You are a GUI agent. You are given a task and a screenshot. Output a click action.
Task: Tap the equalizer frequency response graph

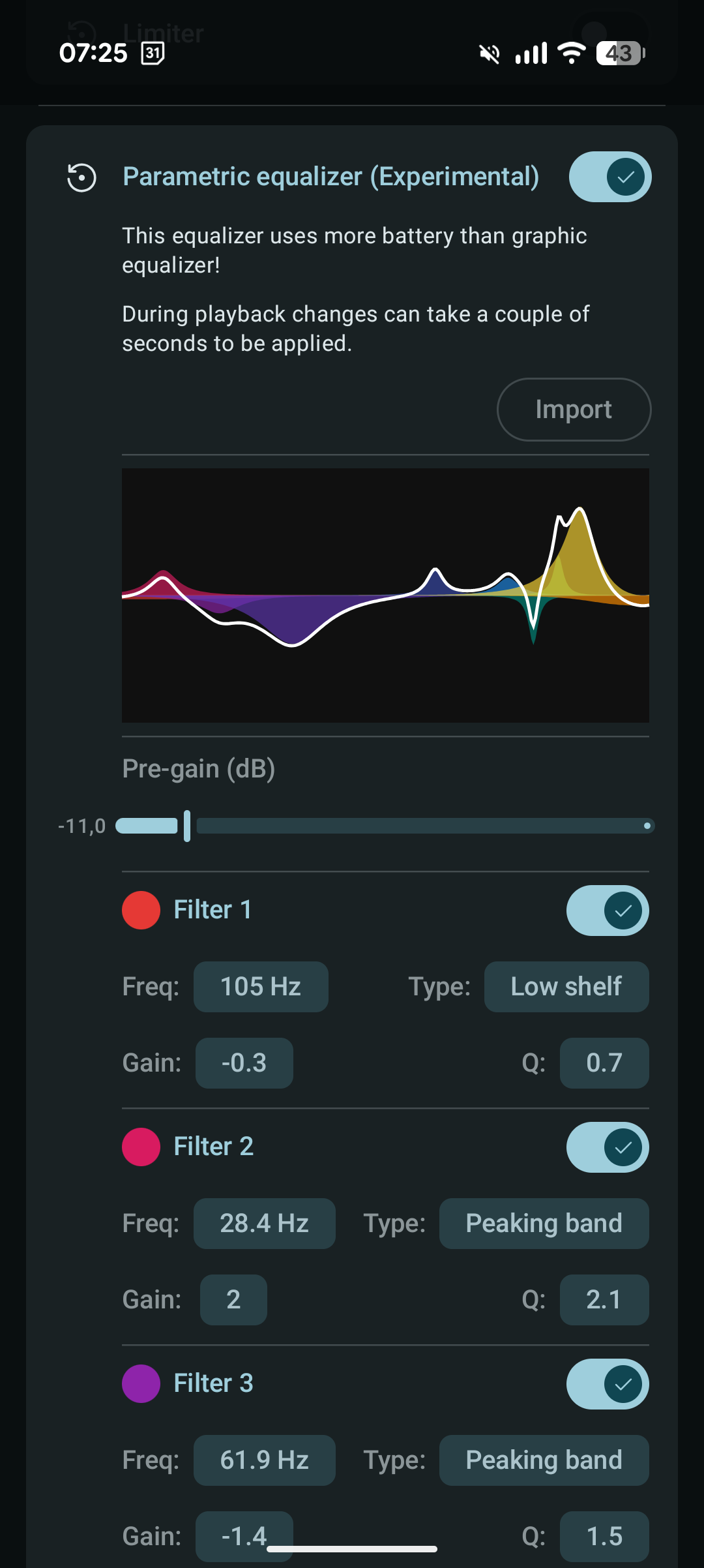[385, 595]
